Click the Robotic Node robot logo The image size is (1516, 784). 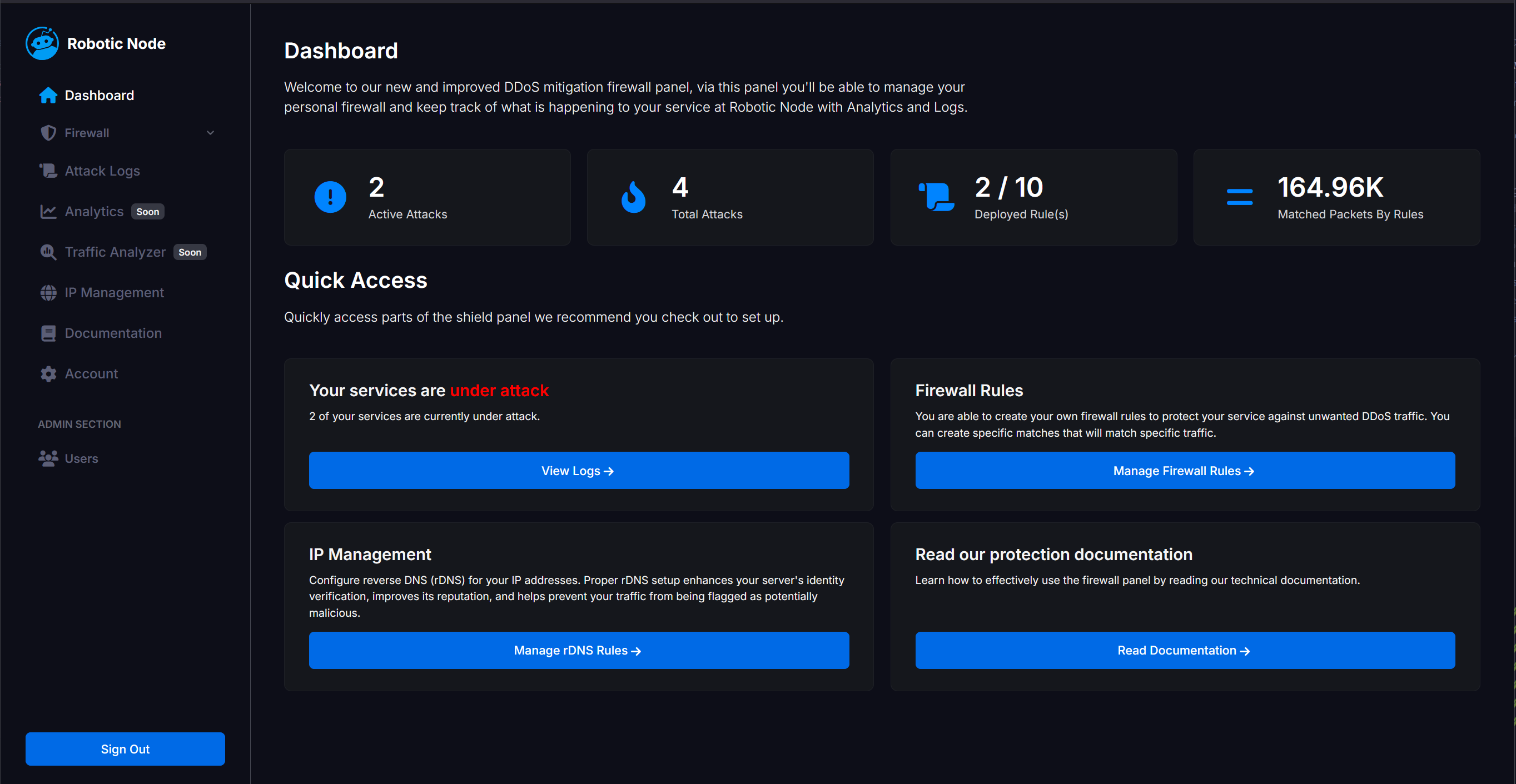[x=42, y=43]
